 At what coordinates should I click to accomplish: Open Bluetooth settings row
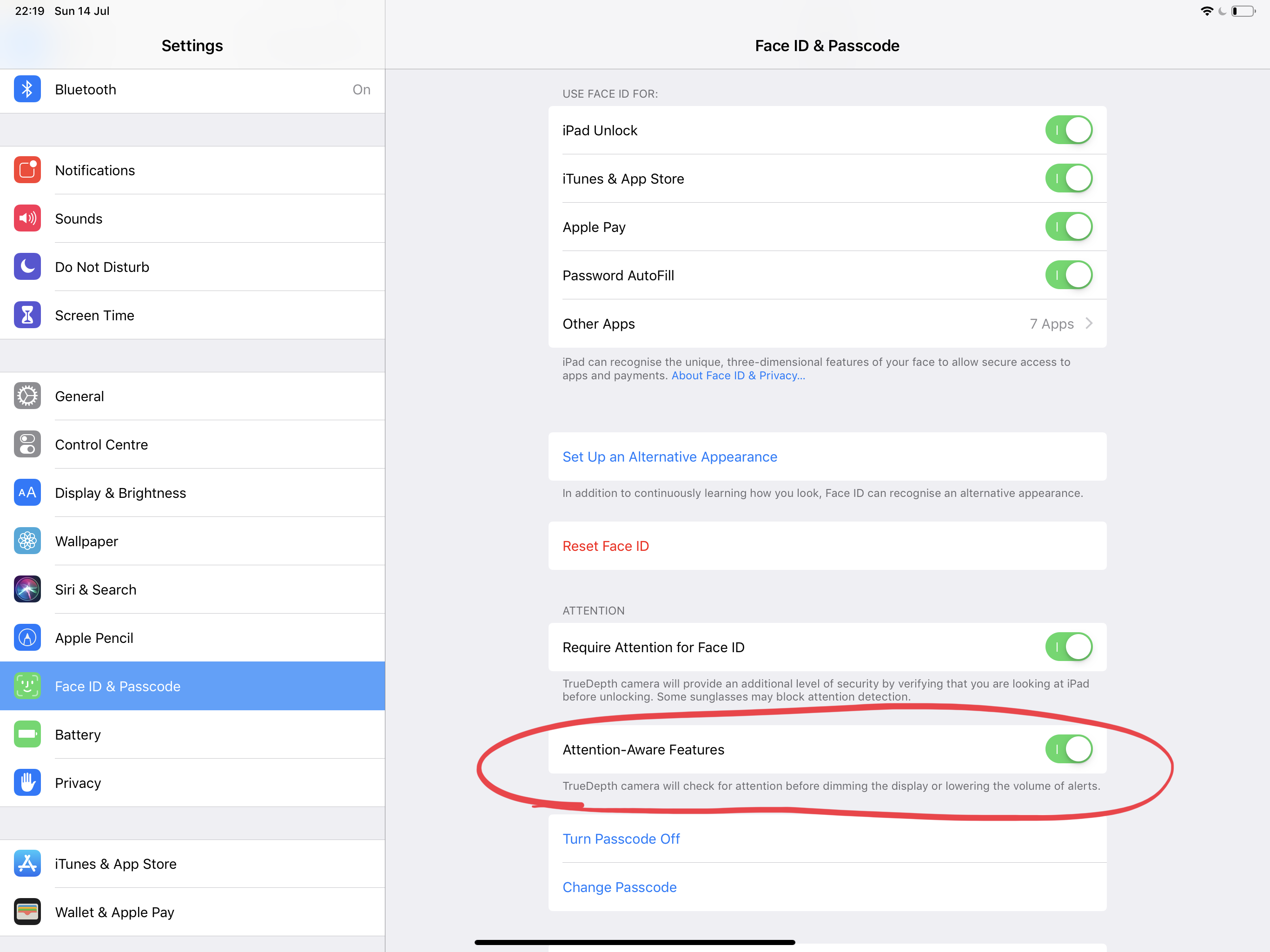192,90
